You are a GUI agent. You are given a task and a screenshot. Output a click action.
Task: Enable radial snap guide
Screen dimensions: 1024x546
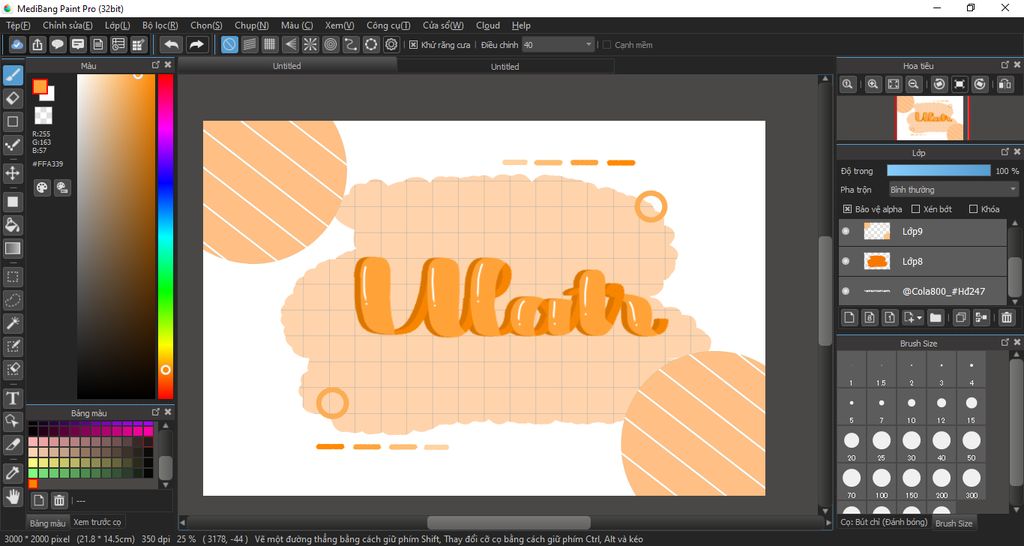click(310, 44)
